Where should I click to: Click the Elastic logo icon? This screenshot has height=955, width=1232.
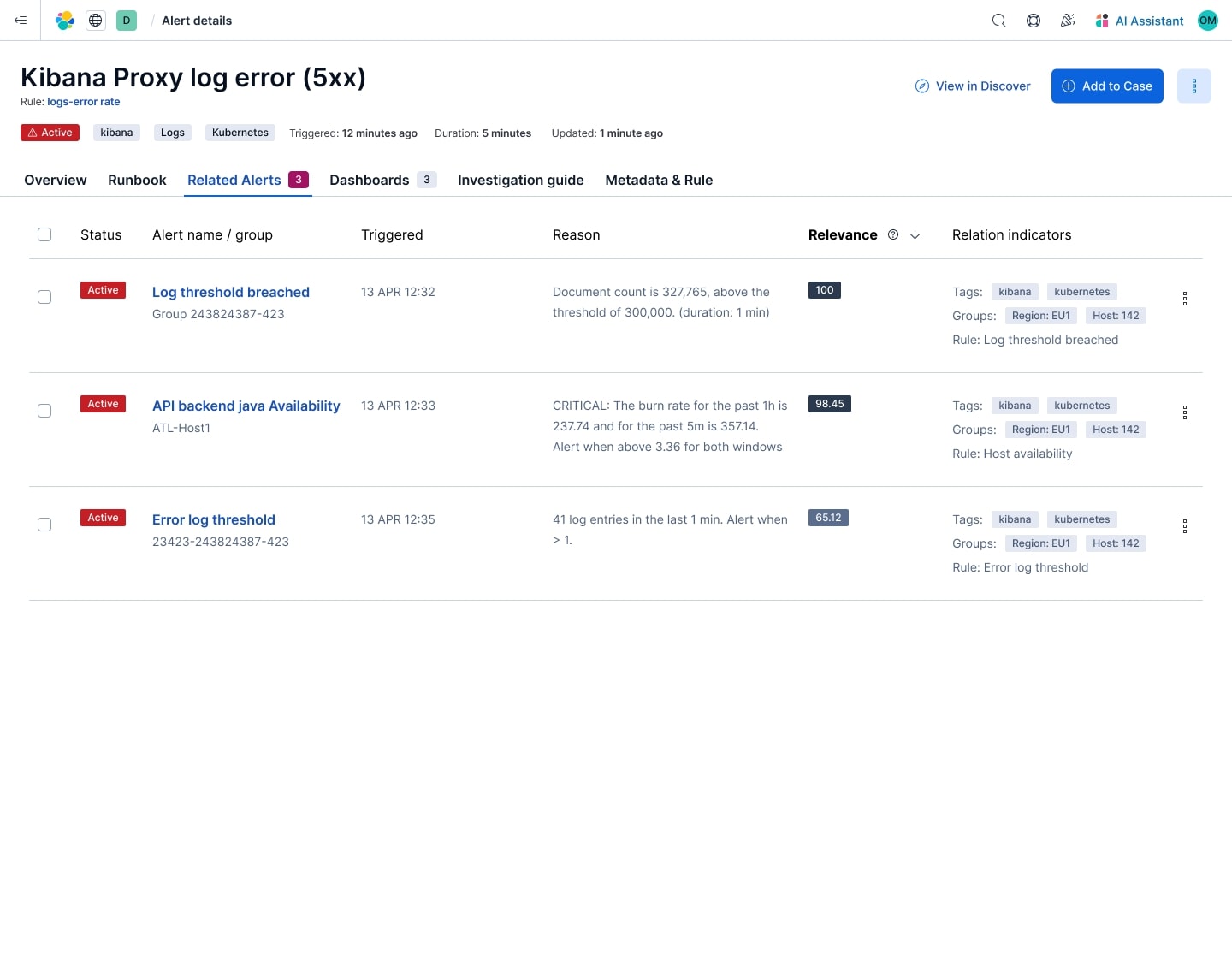65,21
